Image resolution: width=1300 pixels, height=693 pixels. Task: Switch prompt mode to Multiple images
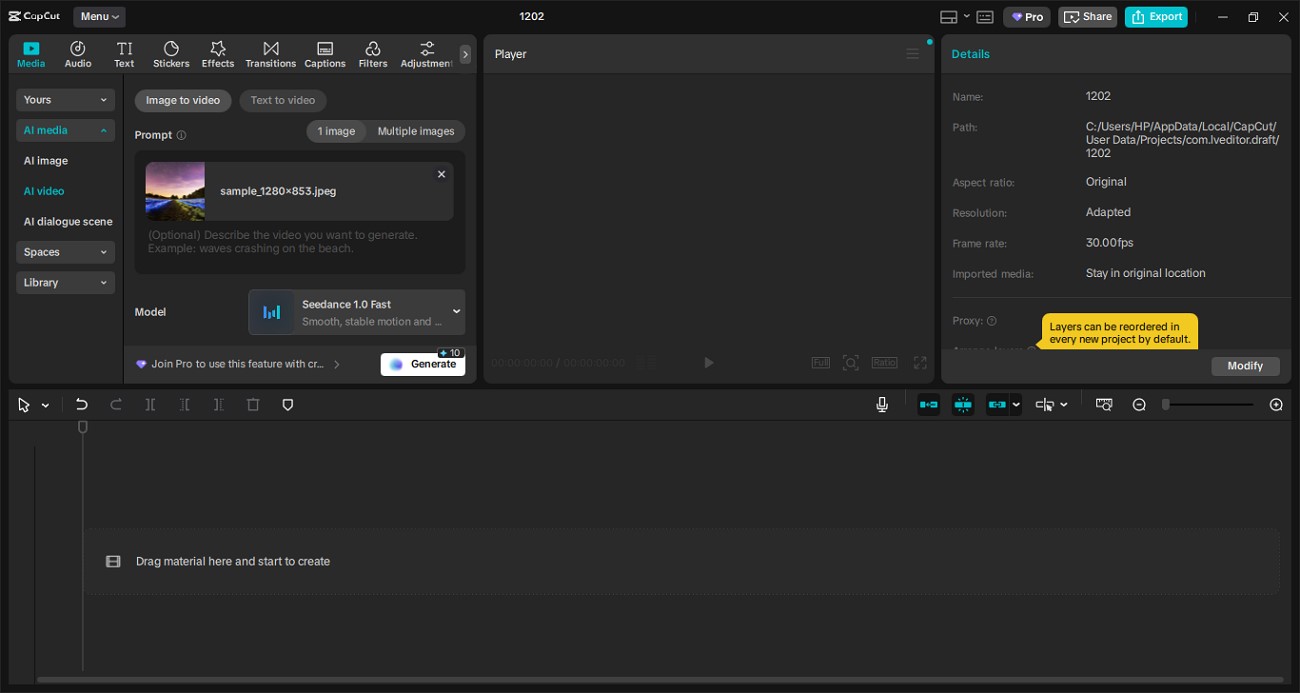(x=416, y=131)
